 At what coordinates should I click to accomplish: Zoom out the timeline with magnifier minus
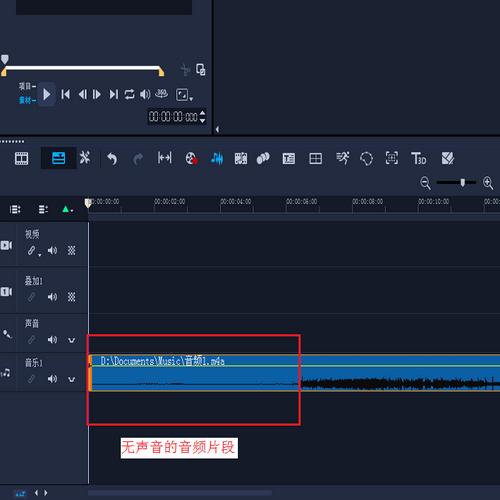pos(425,183)
